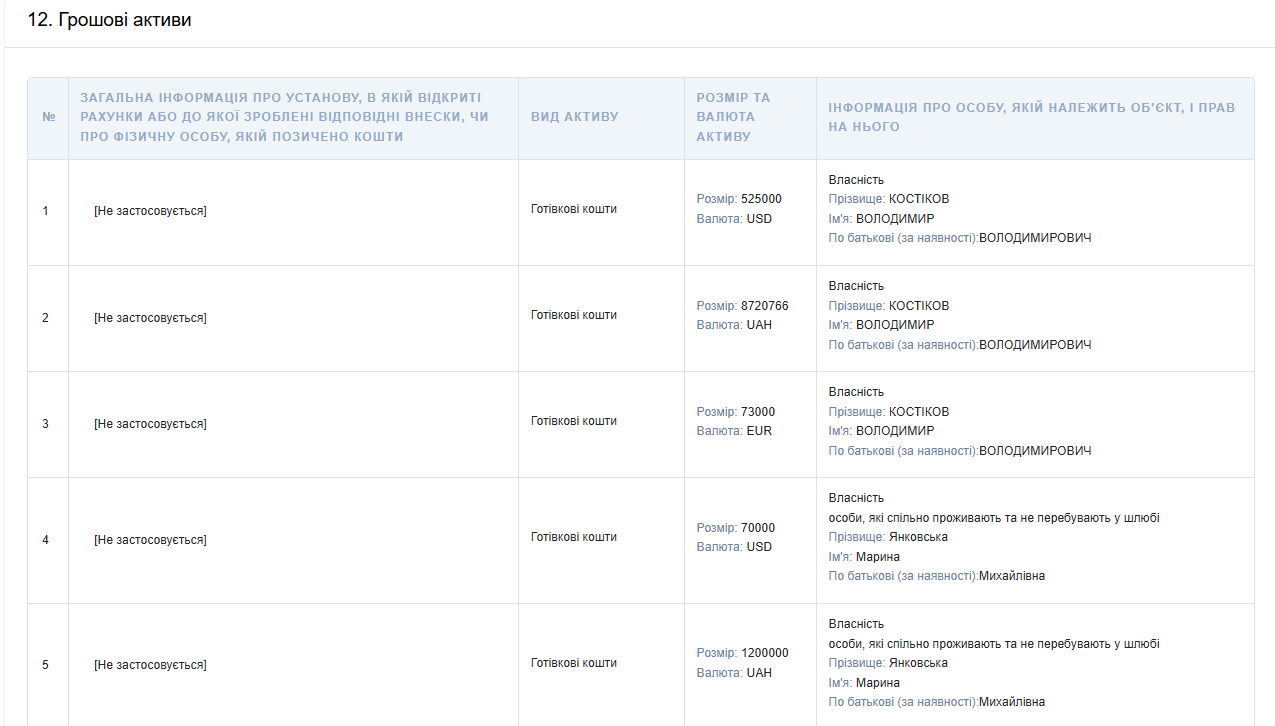Click "[Не застосовується]" in row 1
The image size is (1275, 726).
pyautogui.click(x=150, y=211)
